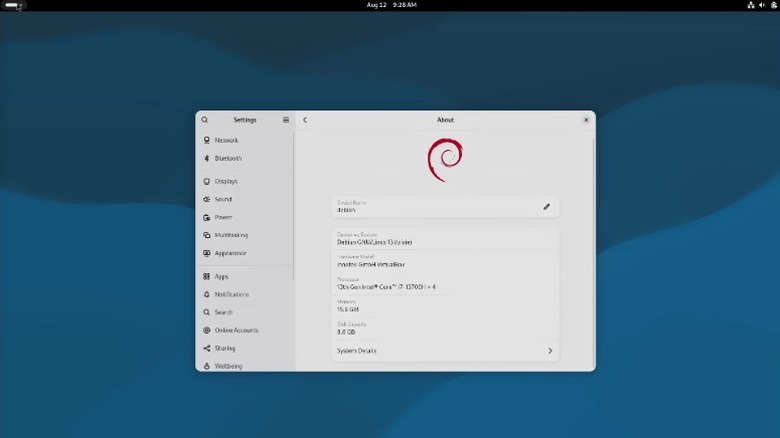The height and width of the screenshot is (438, 780).
Task: Open network status icon in top bar
Action: [x=751, y=5]
